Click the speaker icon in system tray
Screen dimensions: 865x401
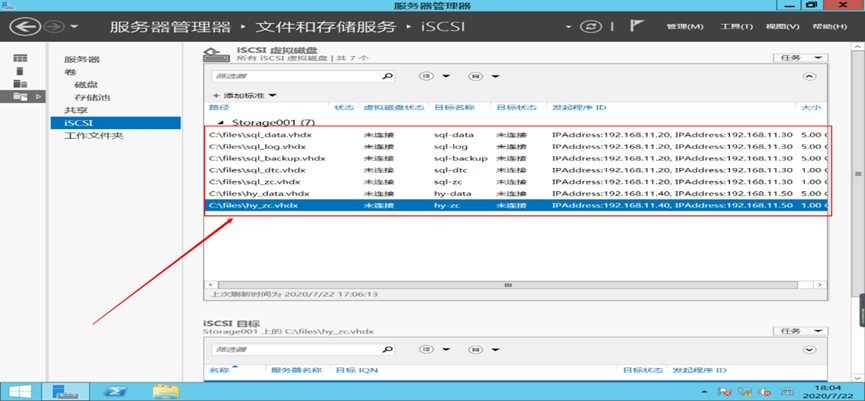765,391
